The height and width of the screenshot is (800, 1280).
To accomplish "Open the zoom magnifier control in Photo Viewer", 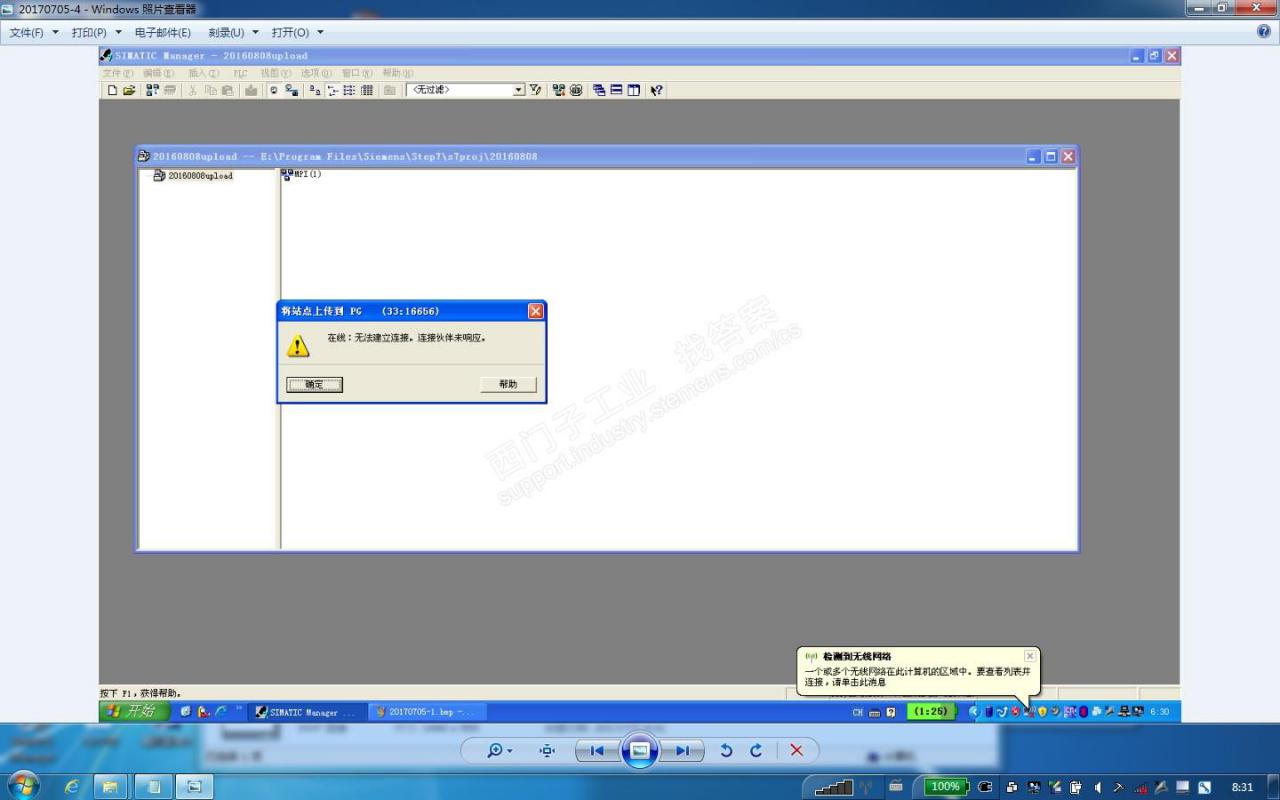I will [x=499, y=750].
